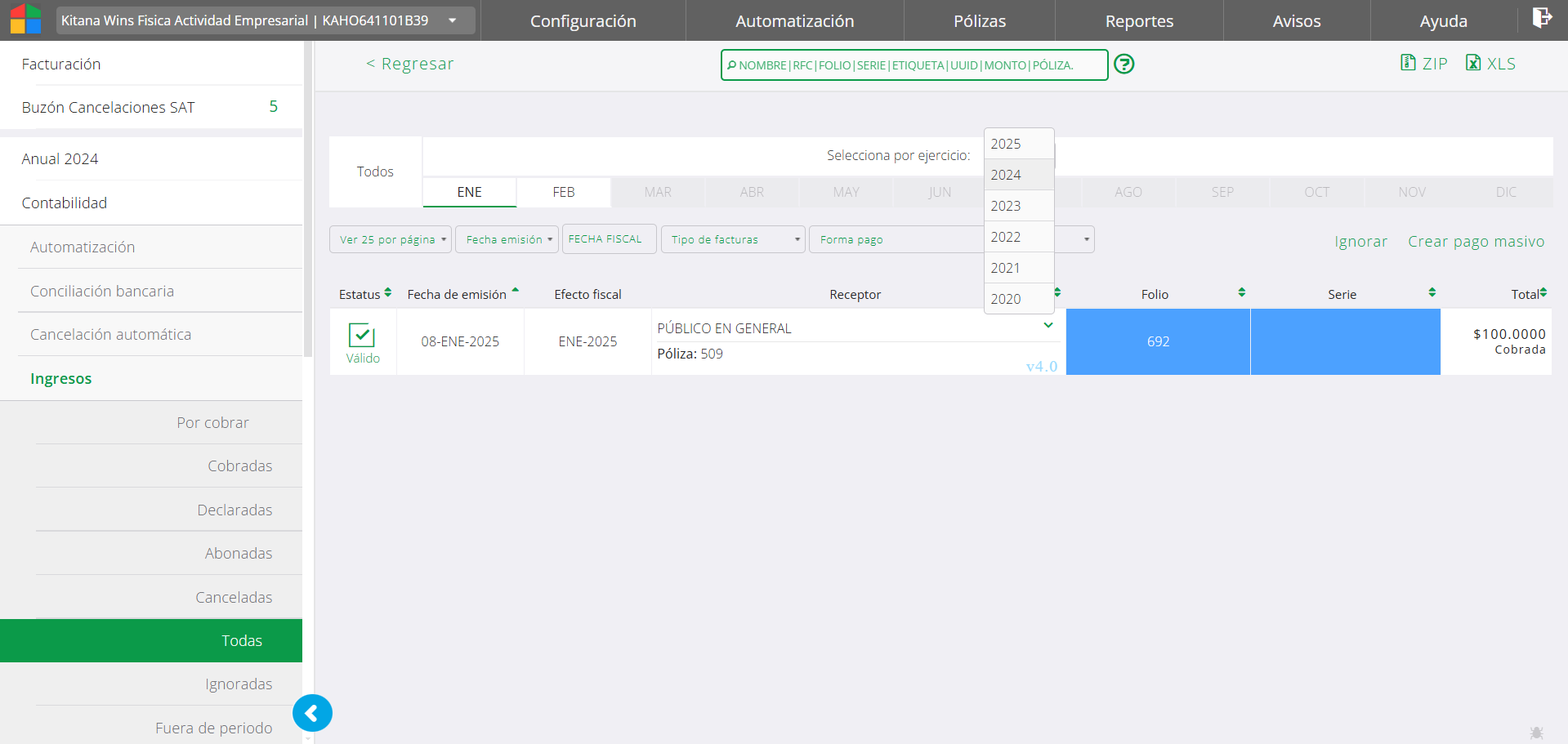
Task: Download invoices as ZIP
Action: (1423, 64)
